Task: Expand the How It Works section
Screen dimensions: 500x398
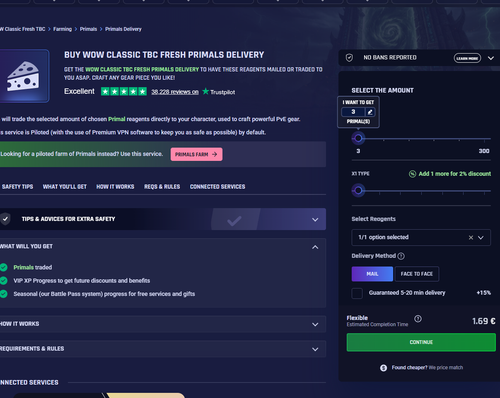Action: (163, 324)
